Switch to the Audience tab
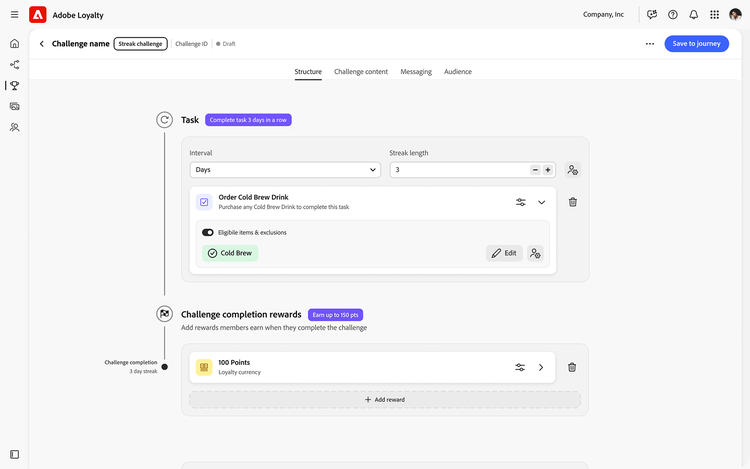This screenshot has width=750, height=469. (x=458, y=72)
